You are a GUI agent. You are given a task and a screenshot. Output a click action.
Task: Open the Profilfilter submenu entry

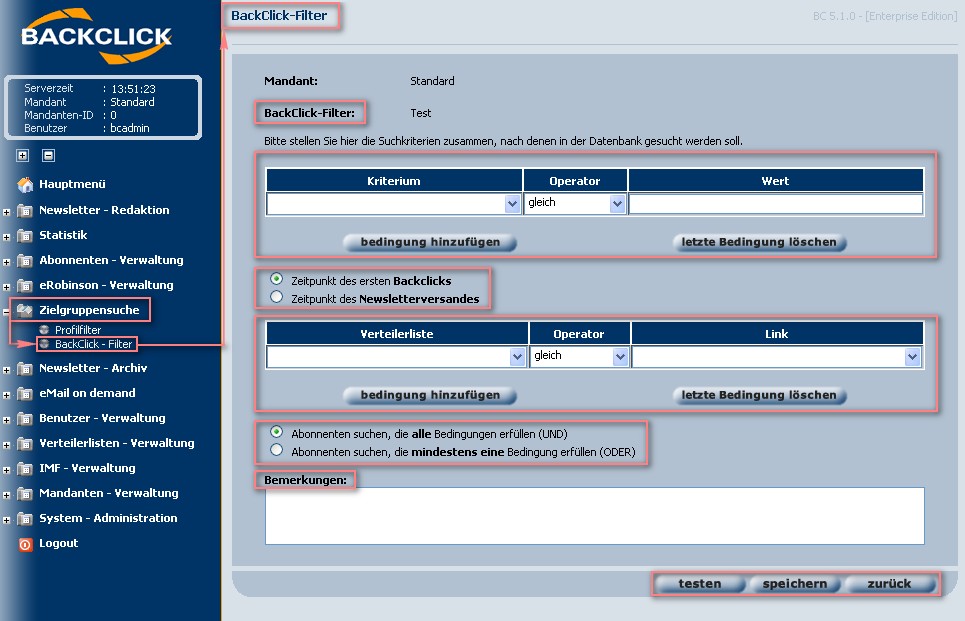click(78, 330)
